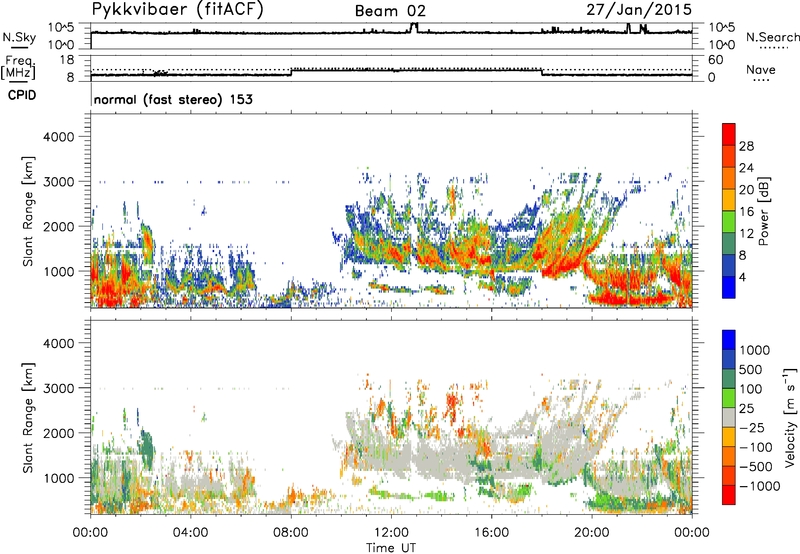
Task: Click the bottom red segment of the Velocity colorbar
Action: pos(729,495)
